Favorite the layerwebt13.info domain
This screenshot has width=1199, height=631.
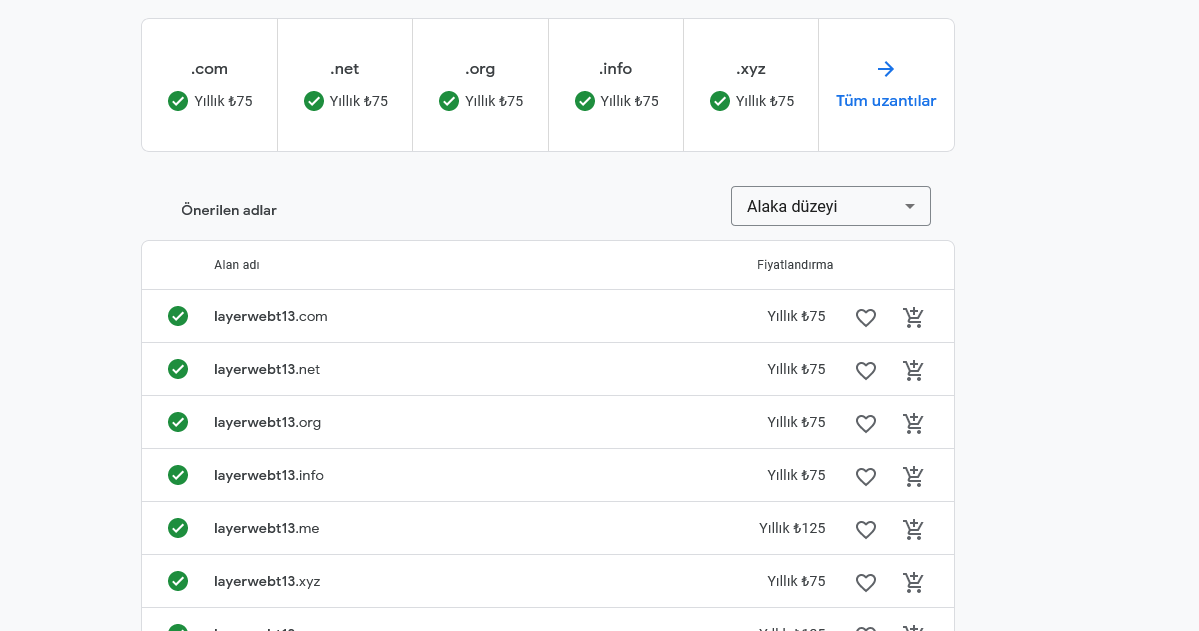(866, 477)
